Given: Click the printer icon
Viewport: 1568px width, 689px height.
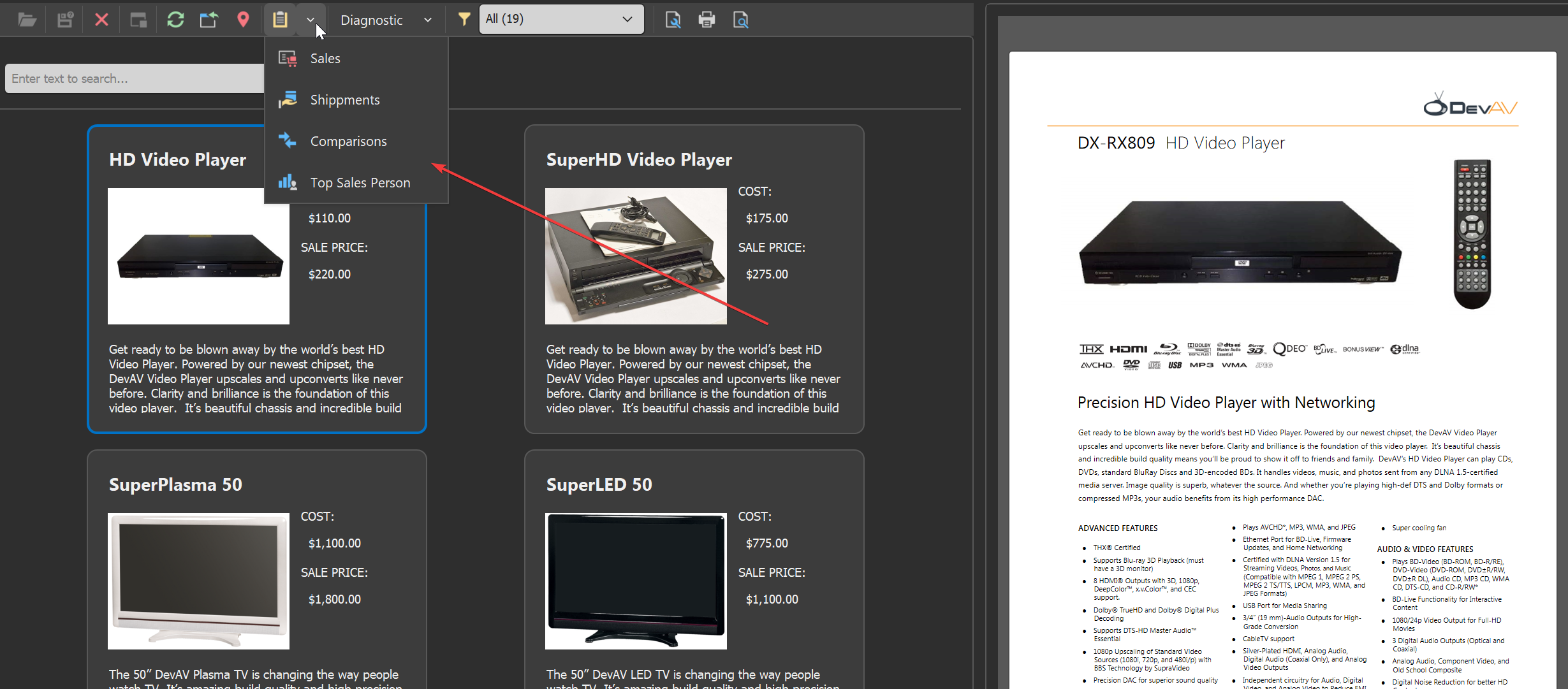Looking at the screenshot, I should 707,20.
